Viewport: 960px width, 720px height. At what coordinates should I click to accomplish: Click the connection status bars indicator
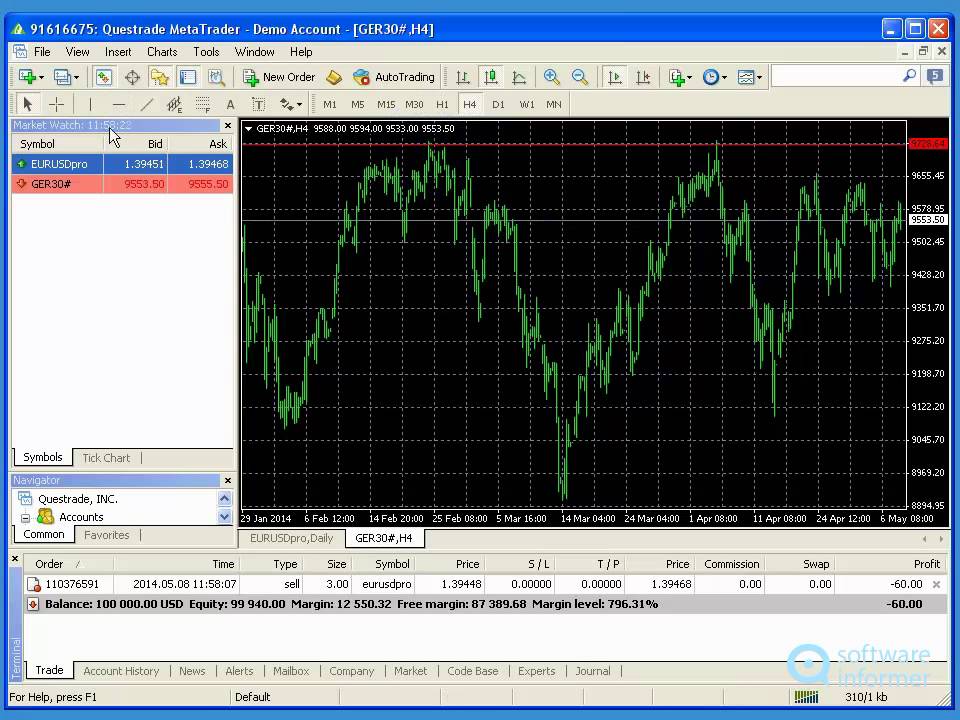(x=806, y=697)
